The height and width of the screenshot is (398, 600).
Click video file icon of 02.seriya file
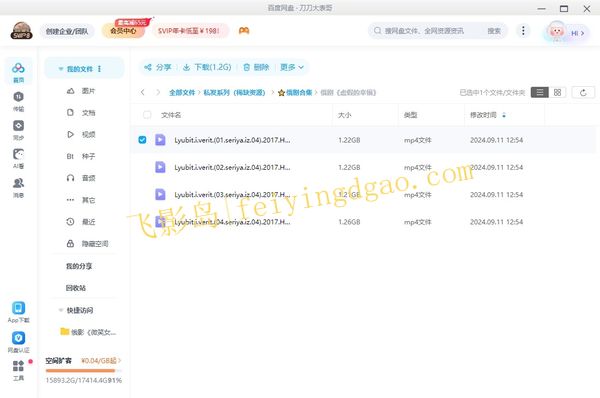pos(160,167)
